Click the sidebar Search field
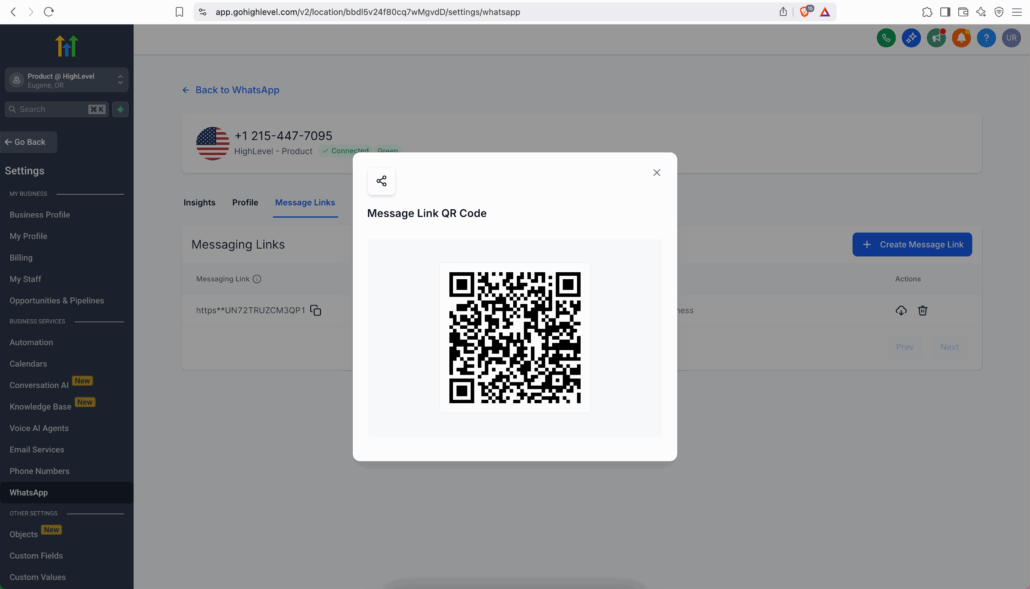The width and height of the screenshot is (1030, 589). coord(56,110)
